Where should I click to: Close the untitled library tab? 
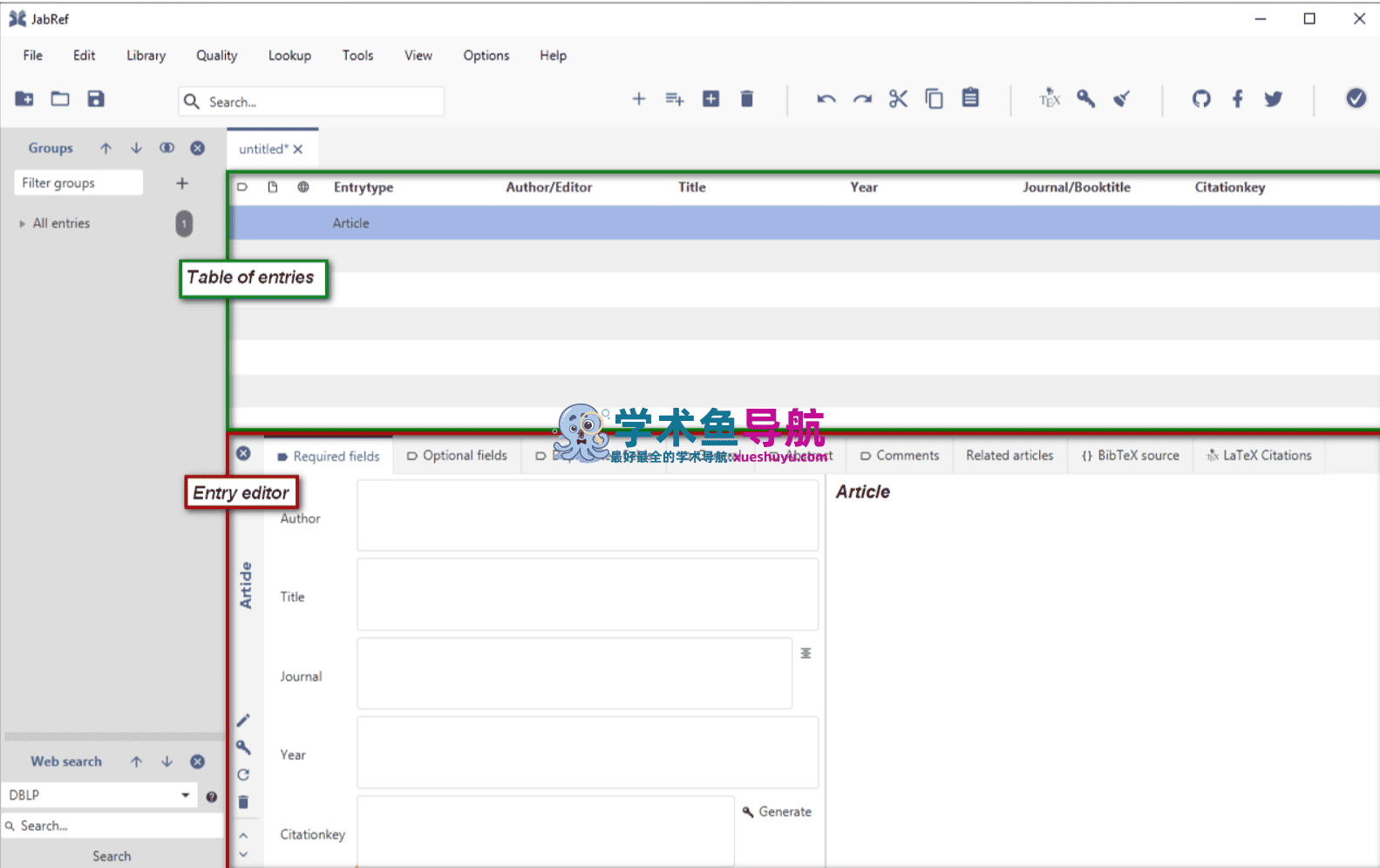point(298,149)
